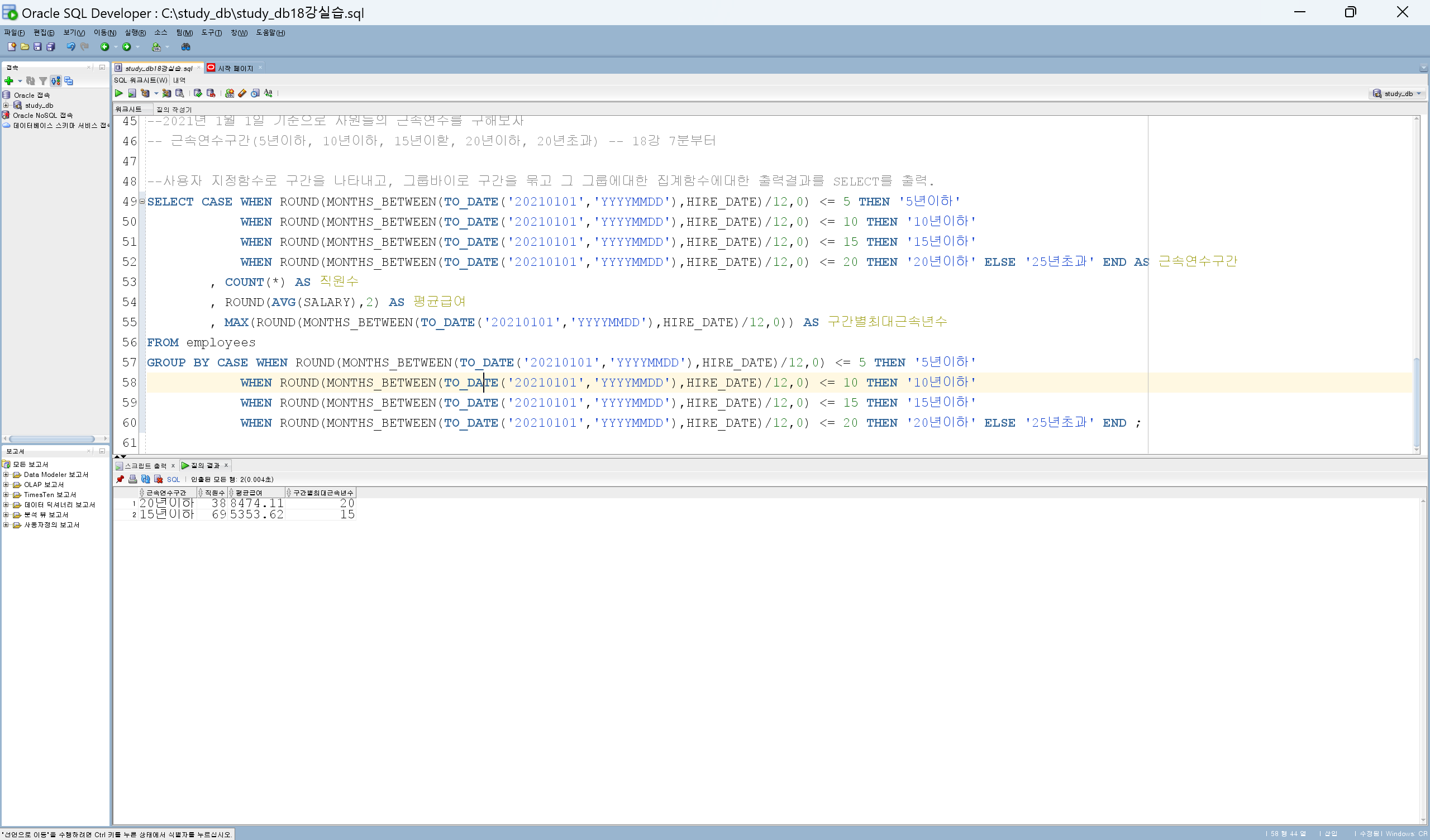Click the binoculars Find DB Object icon
The width and height of the screenshot is (1430, 840).
185,47
